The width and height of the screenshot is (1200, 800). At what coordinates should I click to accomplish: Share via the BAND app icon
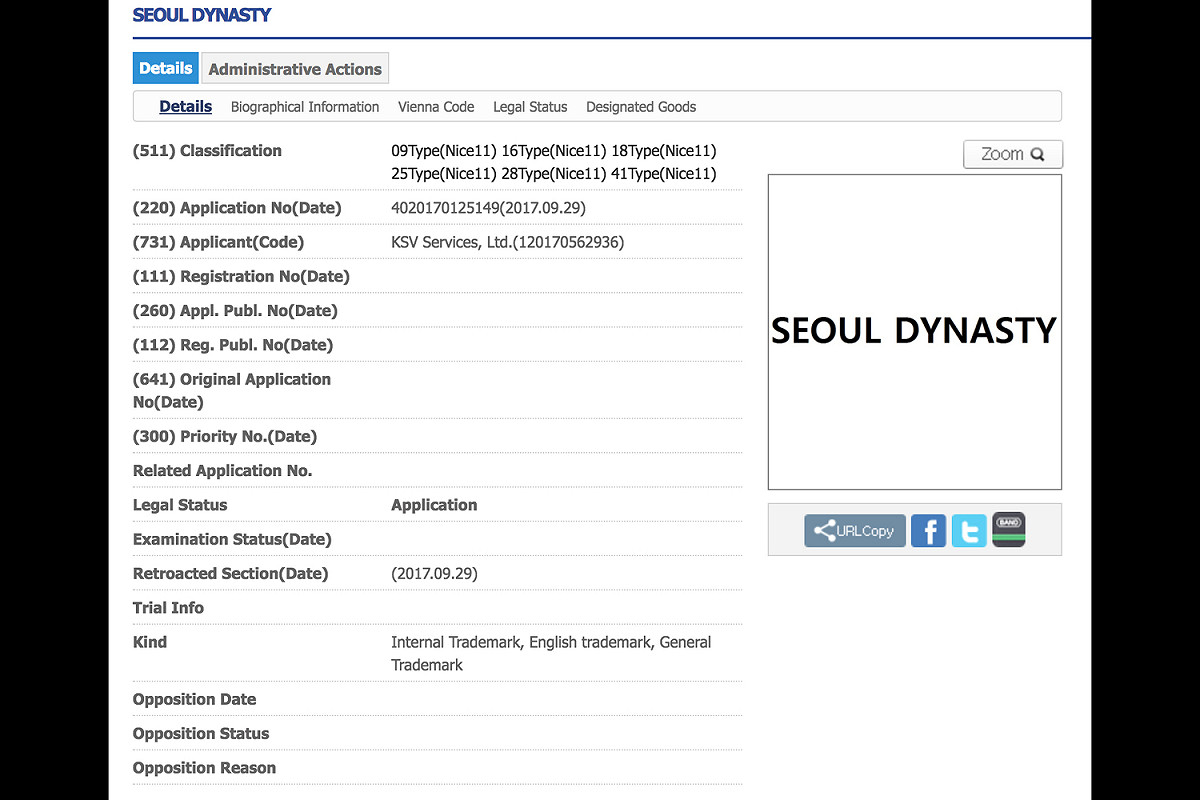(1009, 530)
